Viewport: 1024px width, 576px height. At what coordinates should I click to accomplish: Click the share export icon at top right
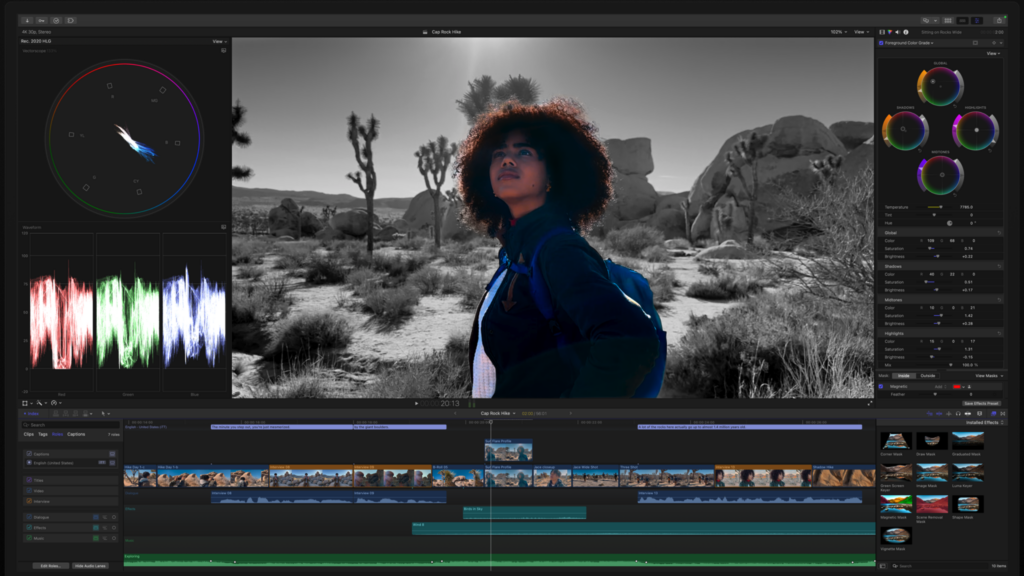click(999, 21)
